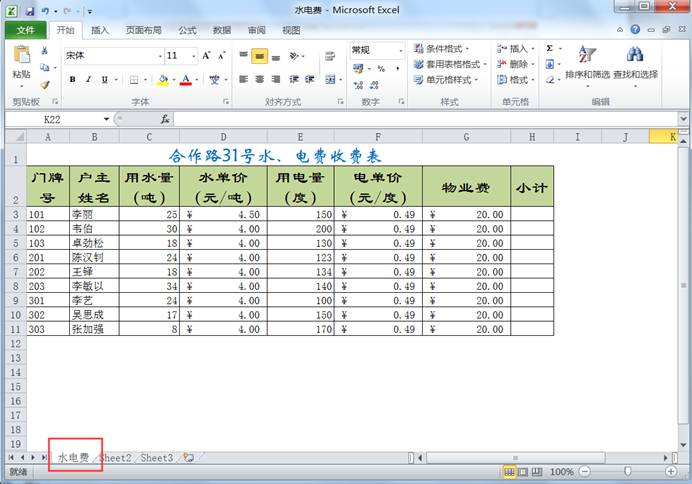
Task: Click the AutoSum sigma icon
Action: point(550,48)
